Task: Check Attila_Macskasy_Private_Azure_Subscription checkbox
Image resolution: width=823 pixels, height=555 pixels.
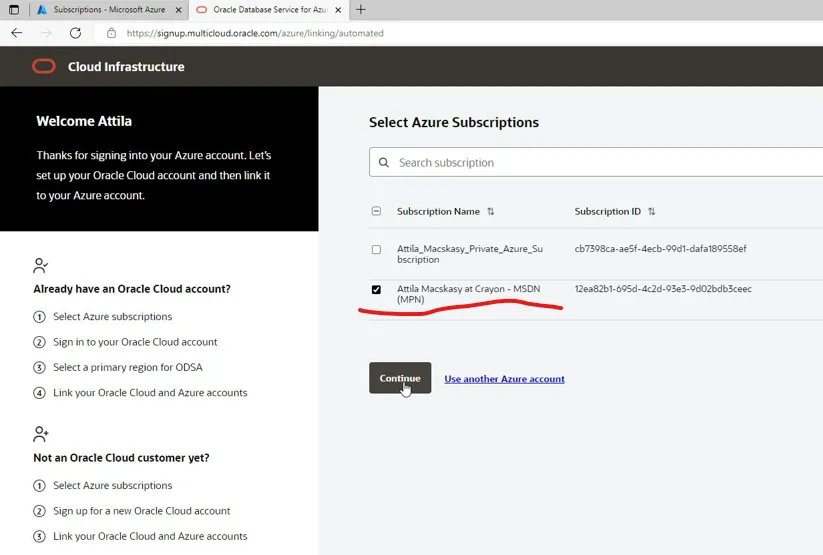Action: point(376,249)
